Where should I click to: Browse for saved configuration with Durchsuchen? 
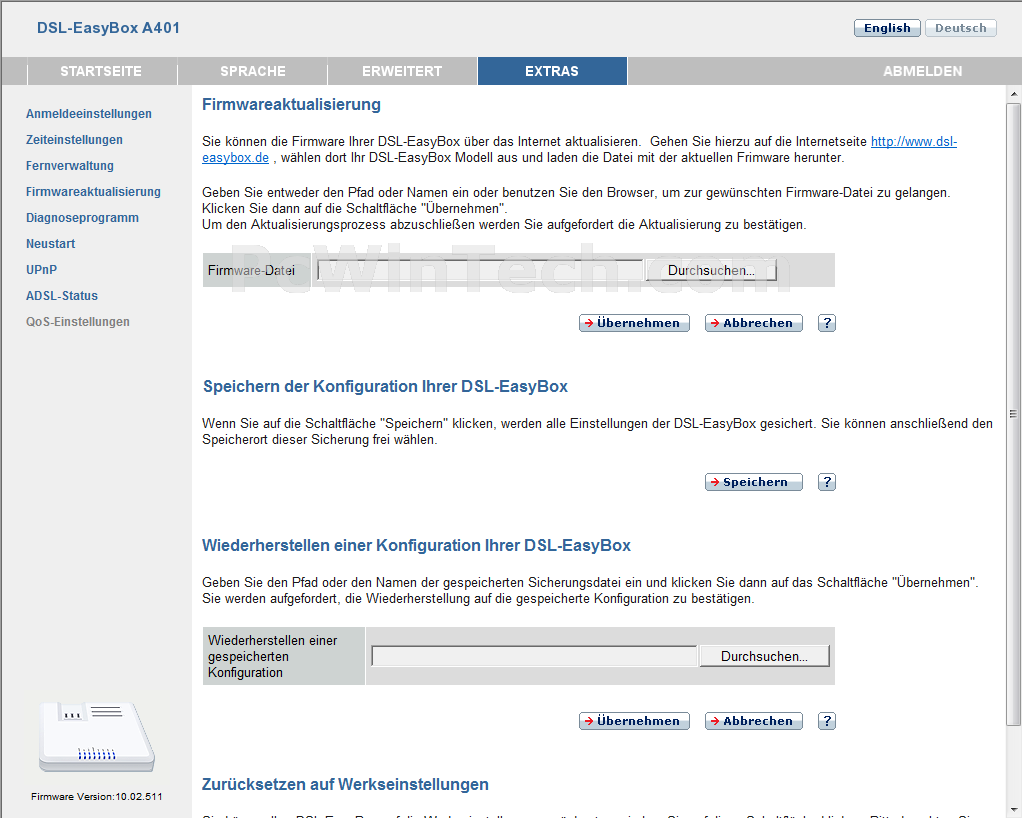[x=765, y=656]
